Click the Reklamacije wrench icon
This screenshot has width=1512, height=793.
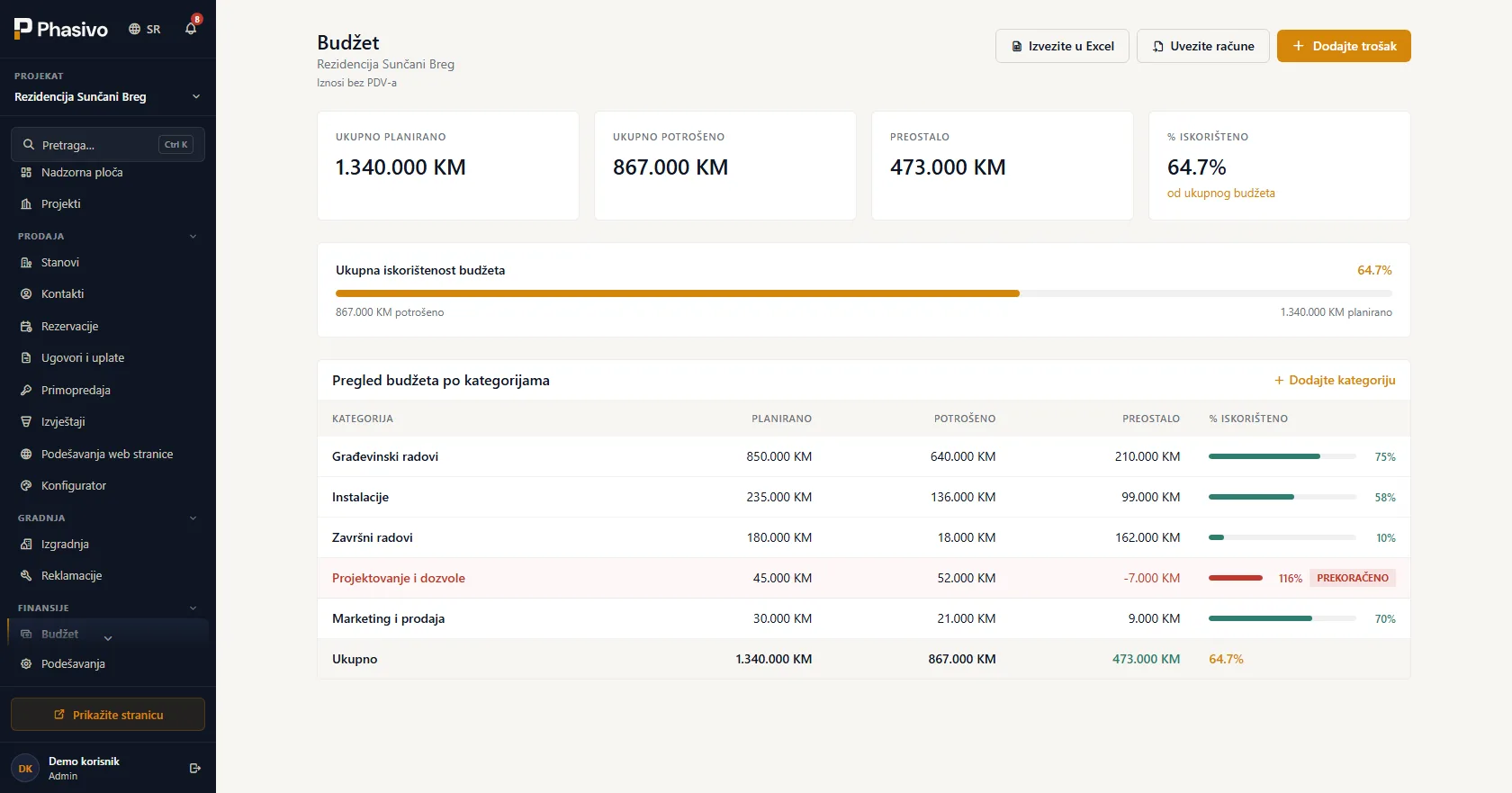tap(26, 575)
